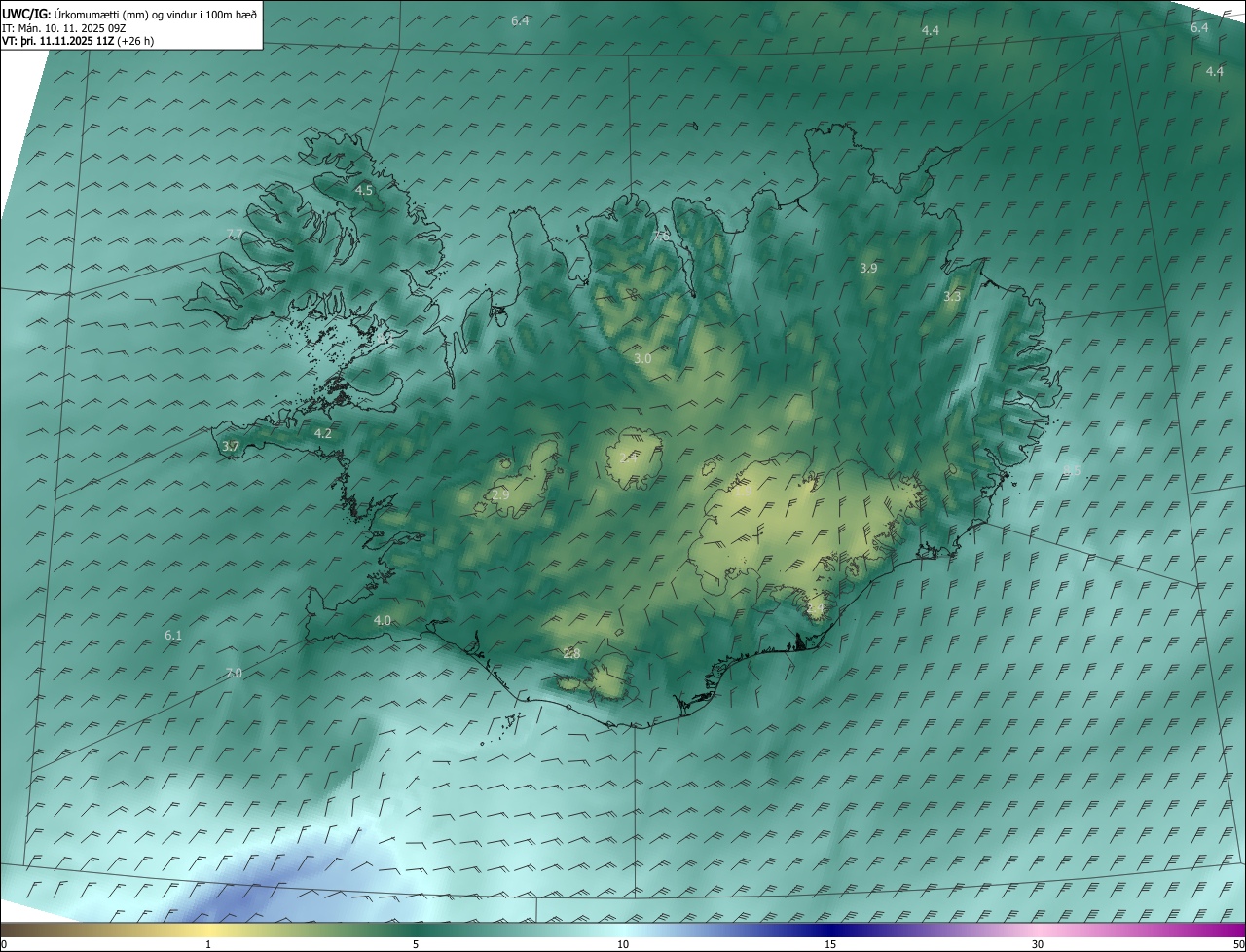Screen dimensions: 1246x952
Task: Click the 2.4 value on Hofsjökull glacier
Action: click(x=630, y=458)
